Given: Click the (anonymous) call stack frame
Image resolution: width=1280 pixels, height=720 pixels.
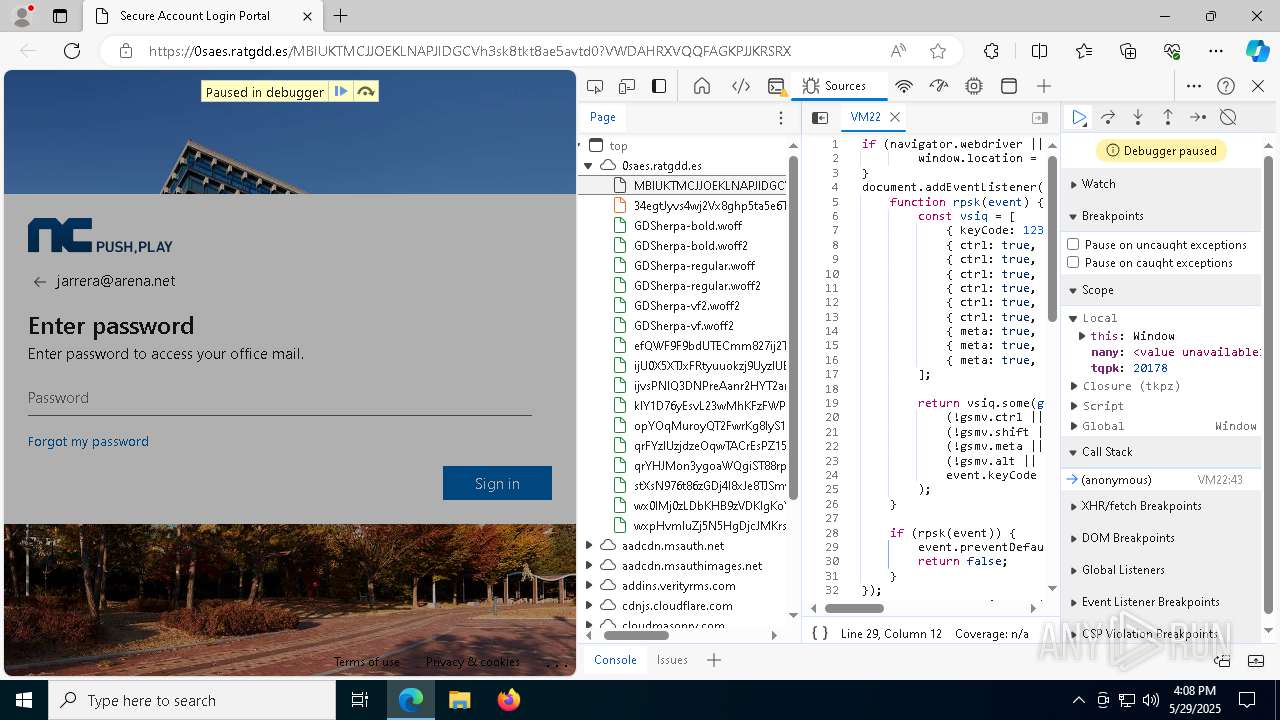Looking at the screenshot, I should (x=1161, y=480).
